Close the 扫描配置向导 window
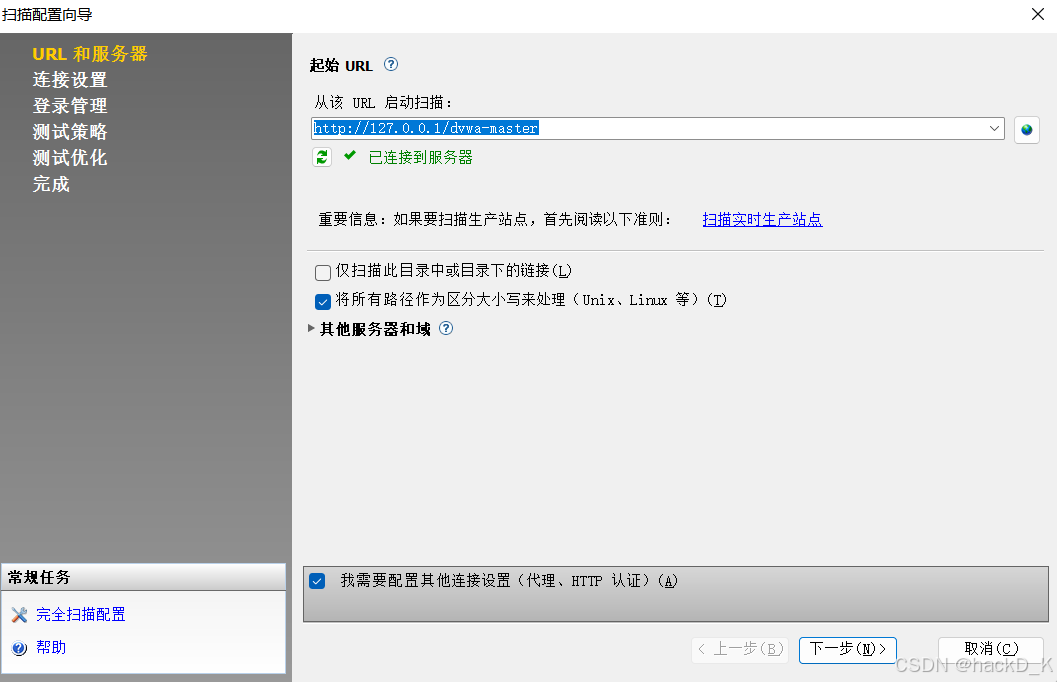The image size is (1057, 682). coord(1038,14)
